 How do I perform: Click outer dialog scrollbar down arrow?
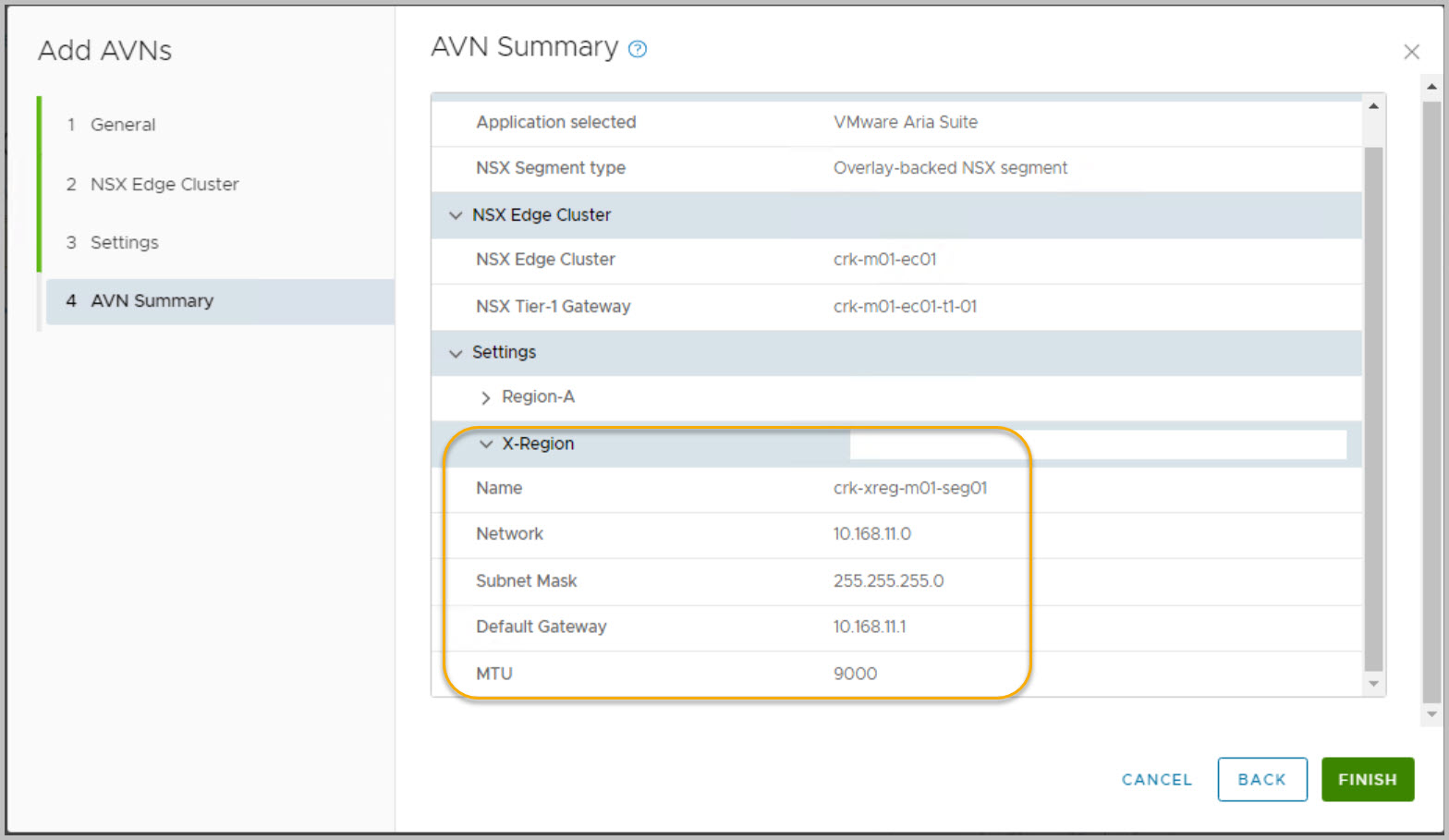tap(1431, 713)
